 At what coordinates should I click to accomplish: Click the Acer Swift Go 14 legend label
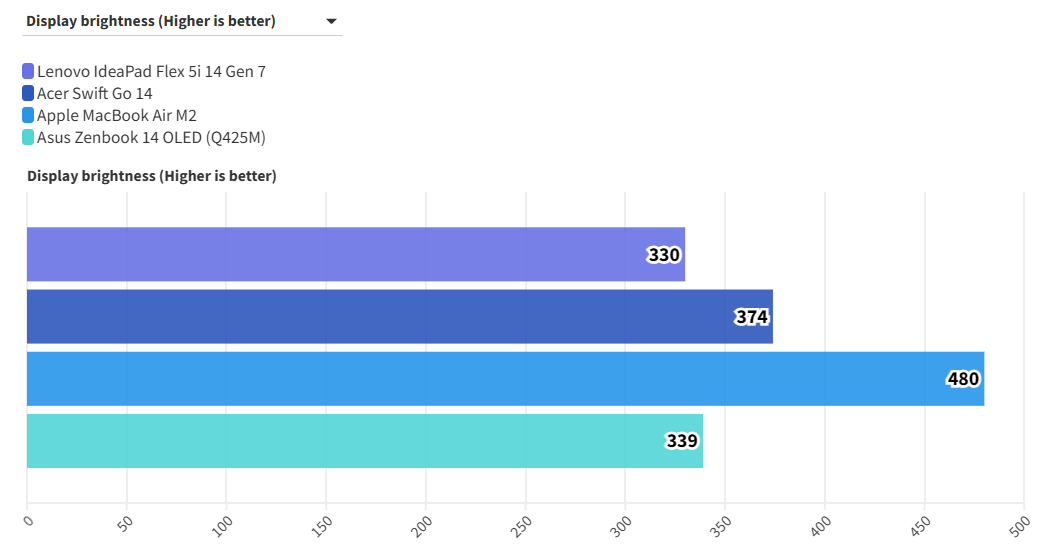tap(95, 94)
